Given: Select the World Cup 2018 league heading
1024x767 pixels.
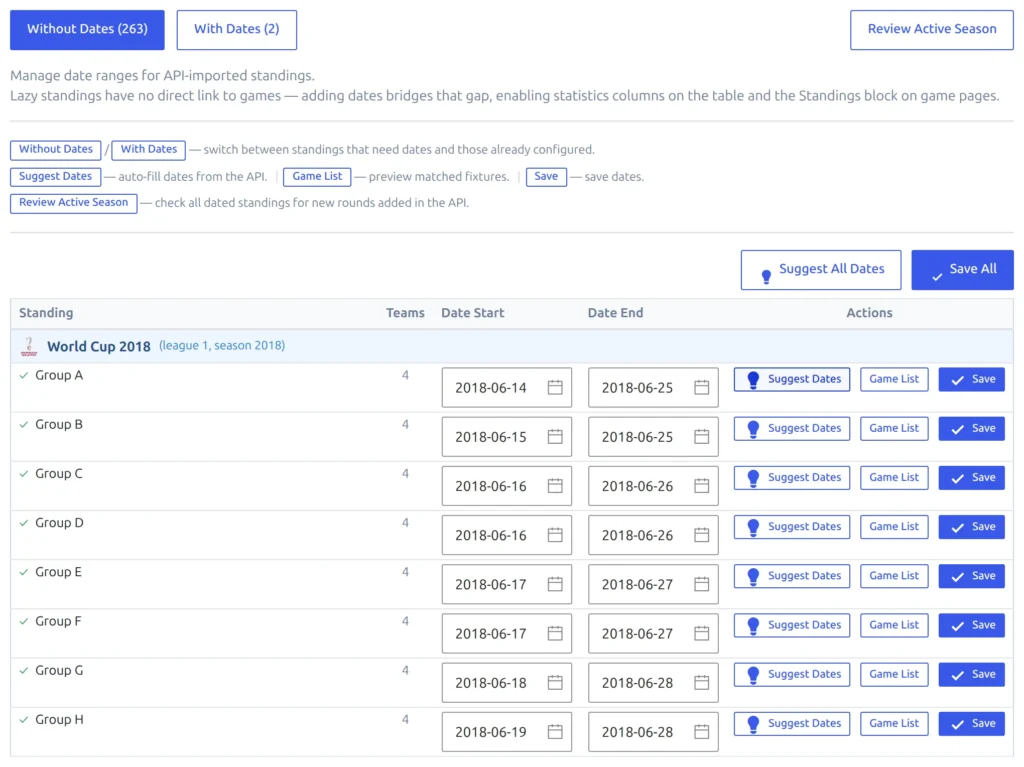Looking at the screenshot, I should click(99, 346).
